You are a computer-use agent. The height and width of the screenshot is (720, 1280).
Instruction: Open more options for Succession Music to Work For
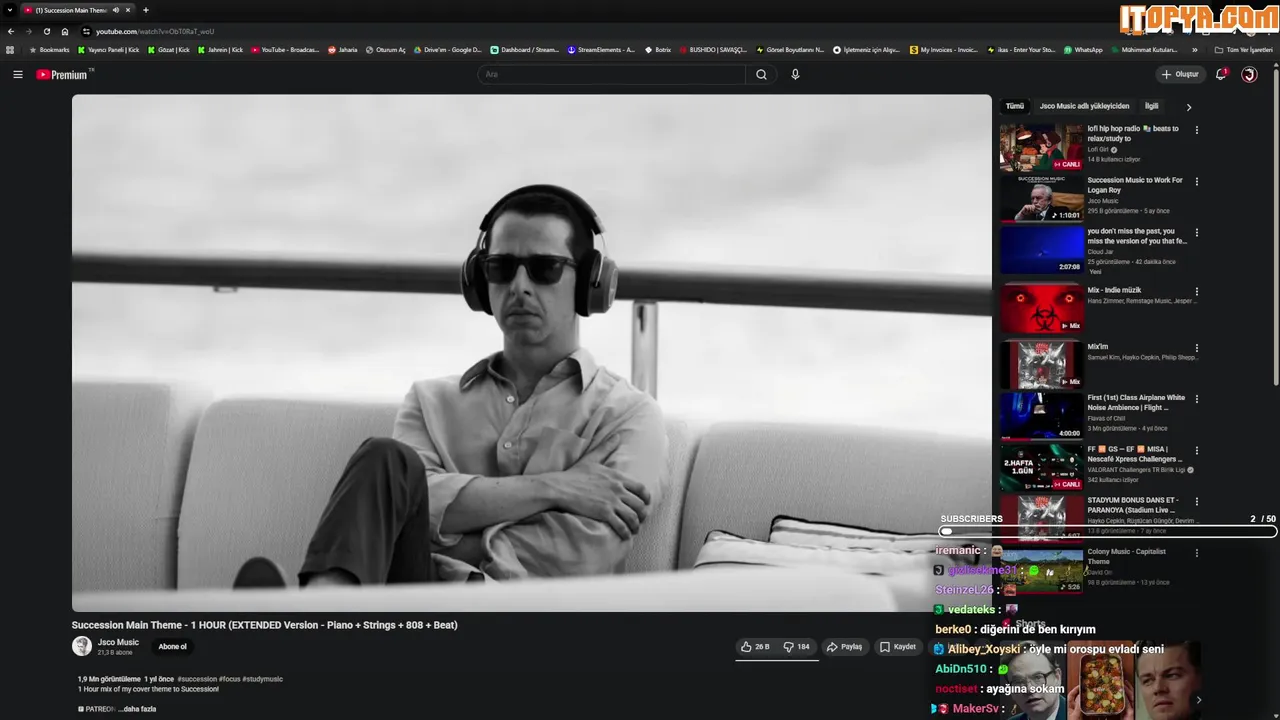1196,182
